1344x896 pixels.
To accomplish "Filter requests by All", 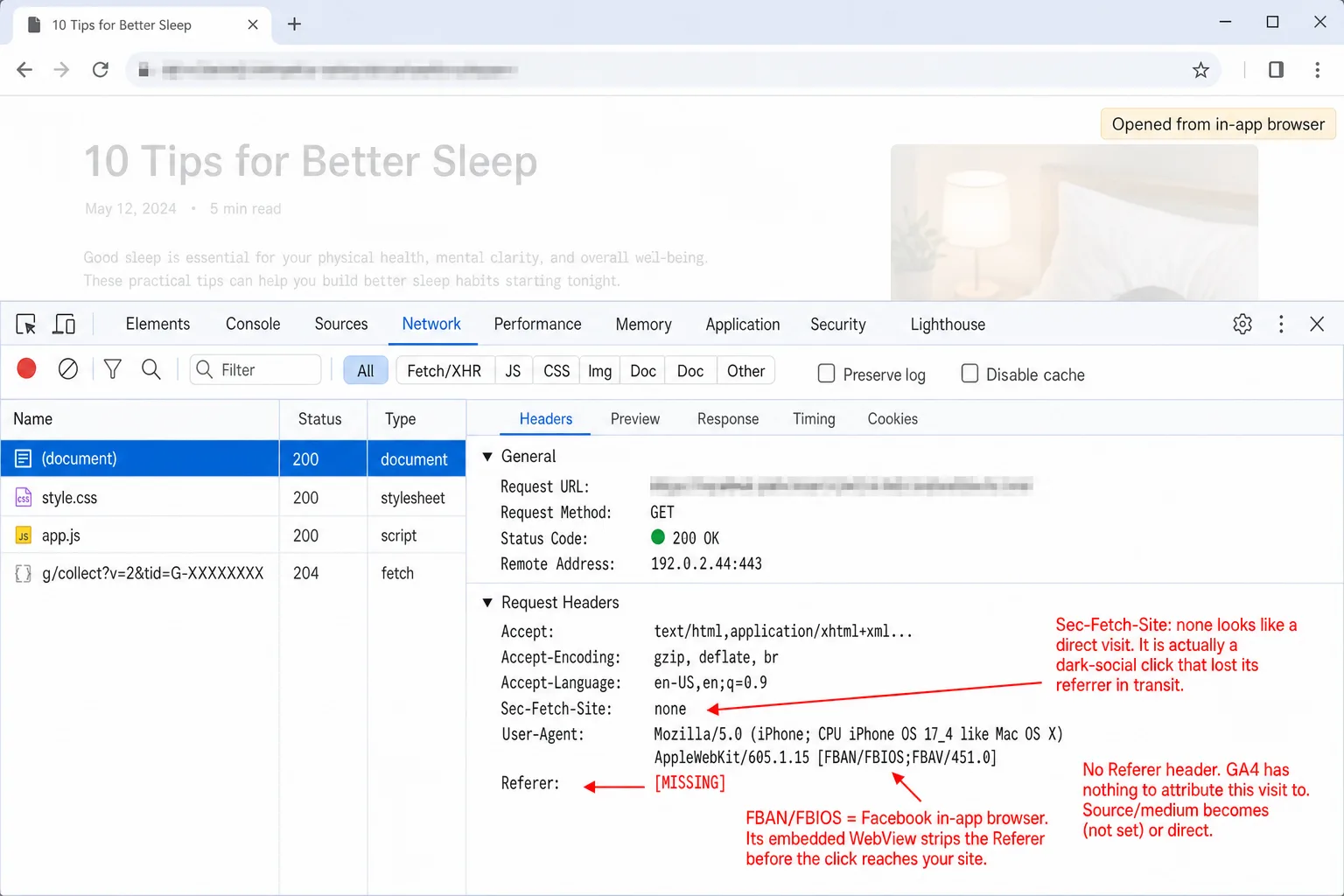I will tap(366, 371).
